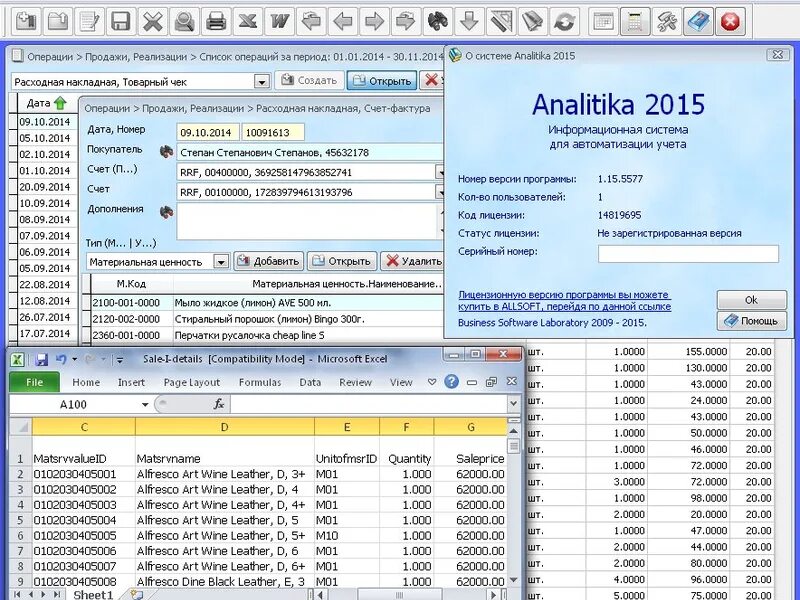
Task: Click the triangle ruler toolbar icon
Action: point(501,21)
